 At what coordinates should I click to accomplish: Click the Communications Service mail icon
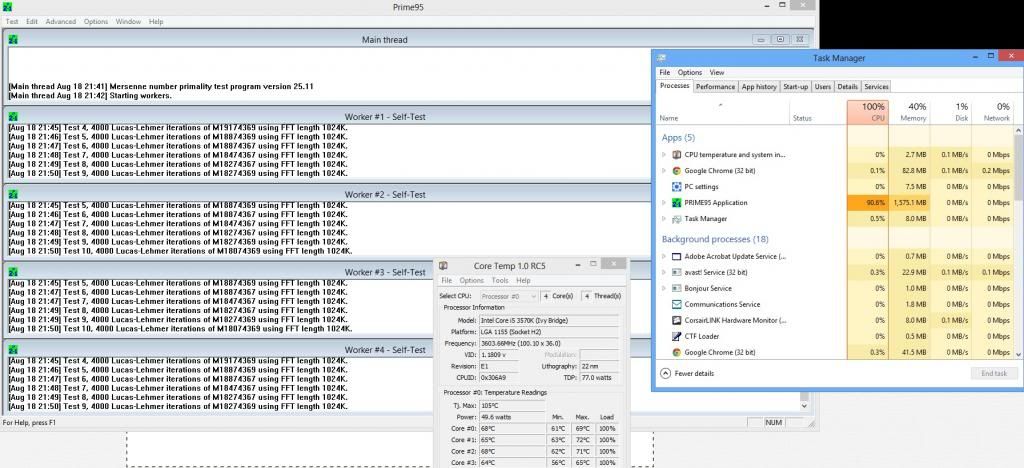point(677,304)
